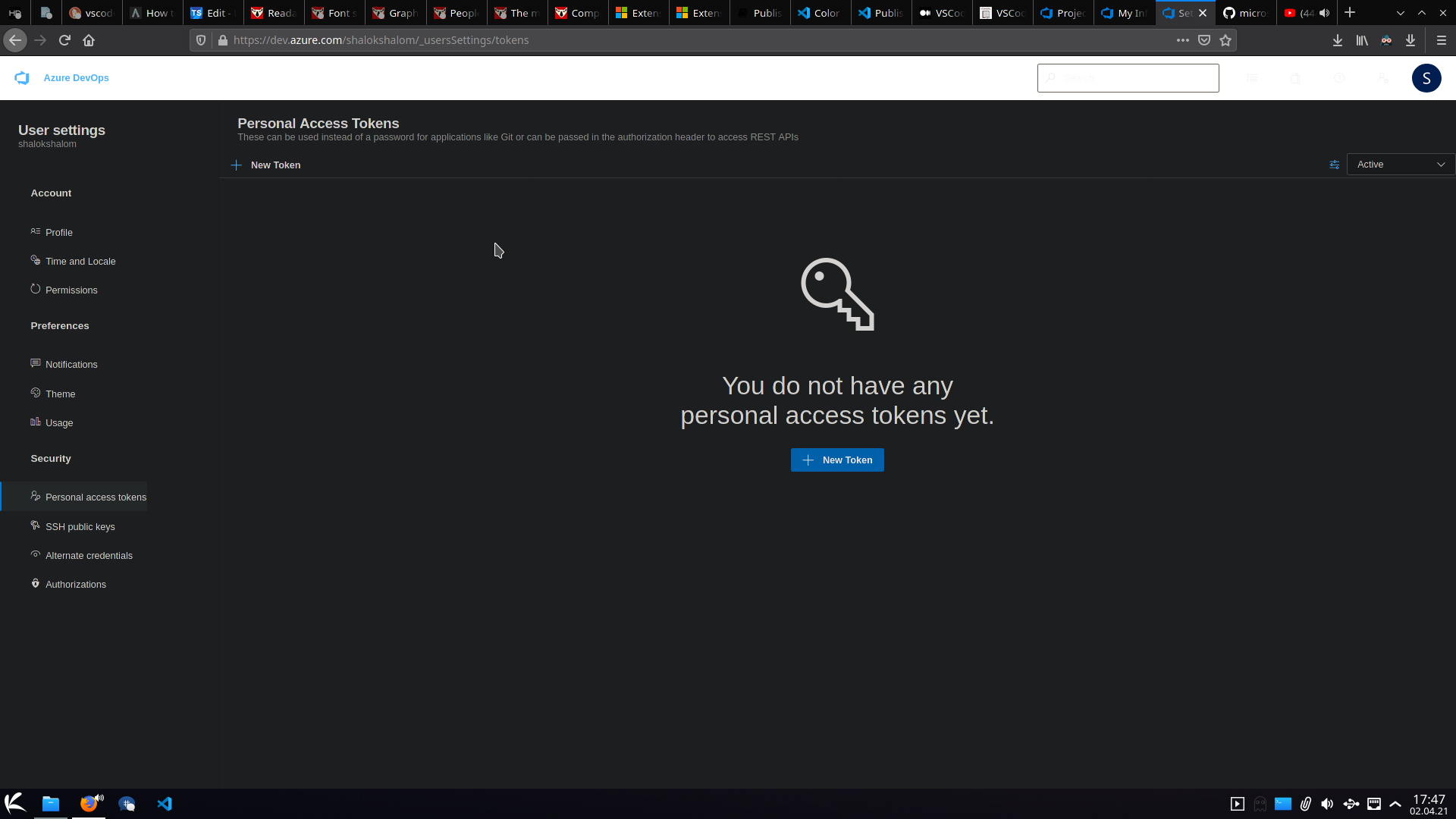Viewport: 1456px width, 819px height.
Task: Switch to the microsoft GitHub tab
Action: (x=1245, y=13)
